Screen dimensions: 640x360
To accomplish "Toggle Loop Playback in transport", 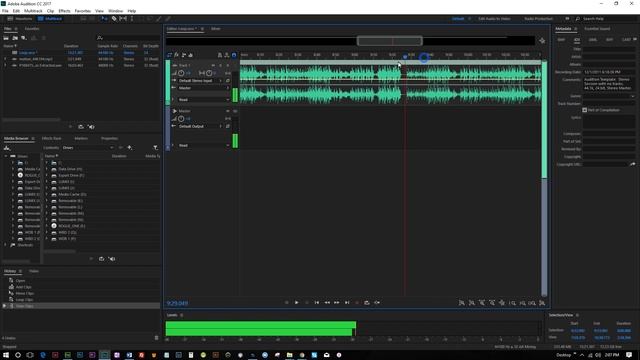I will (367, 303).
